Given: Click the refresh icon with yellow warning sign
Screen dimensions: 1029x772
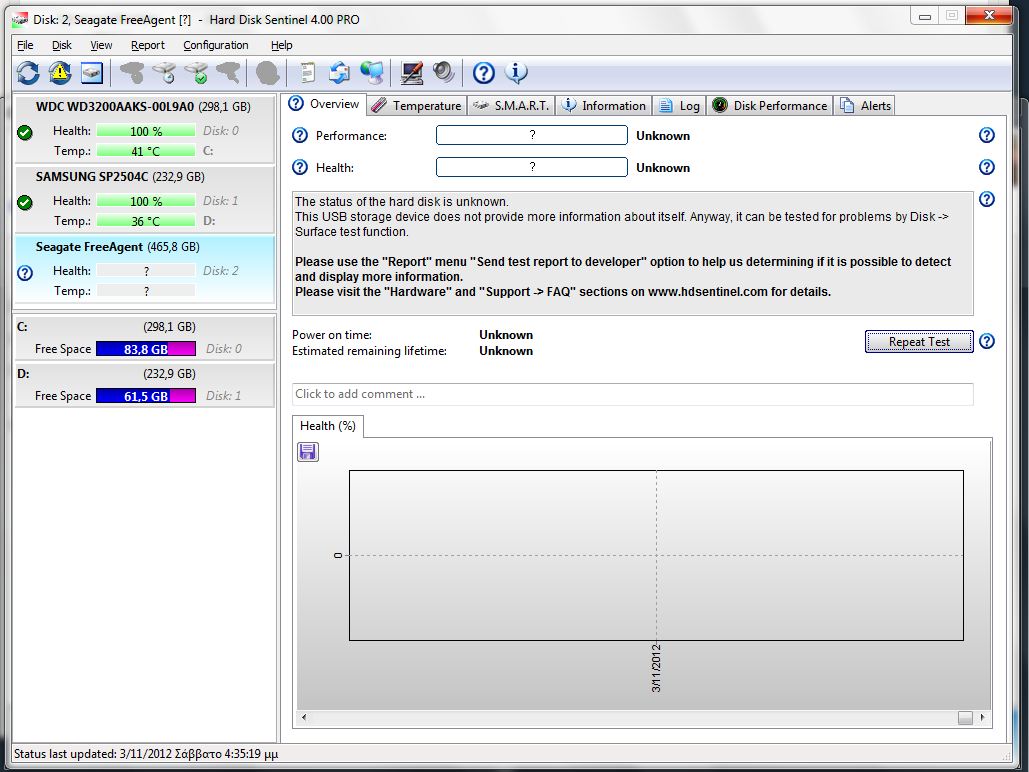Looking at the screenshot, I should point(60,73).
